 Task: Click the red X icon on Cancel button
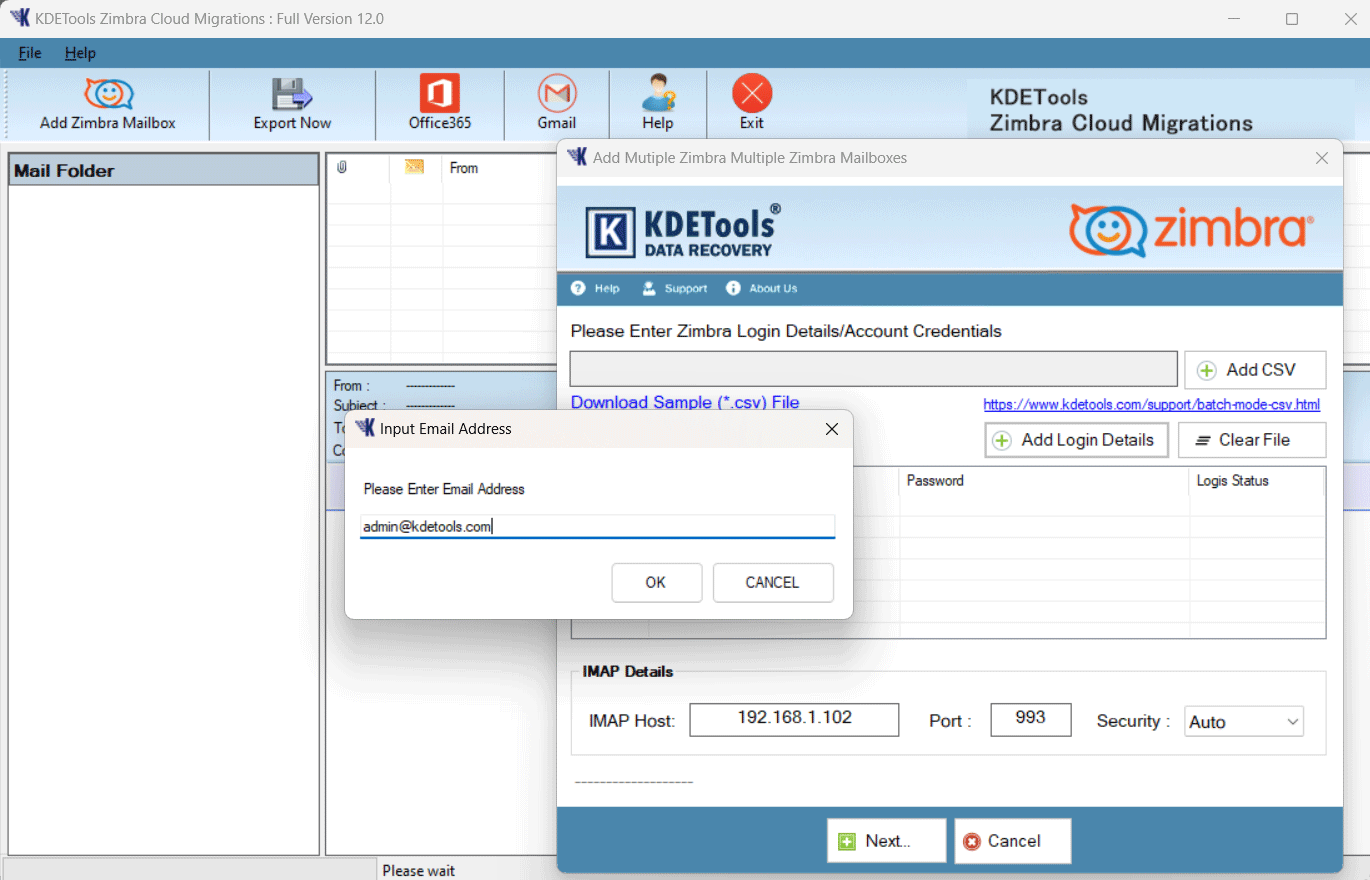click(x=972, y=842)
